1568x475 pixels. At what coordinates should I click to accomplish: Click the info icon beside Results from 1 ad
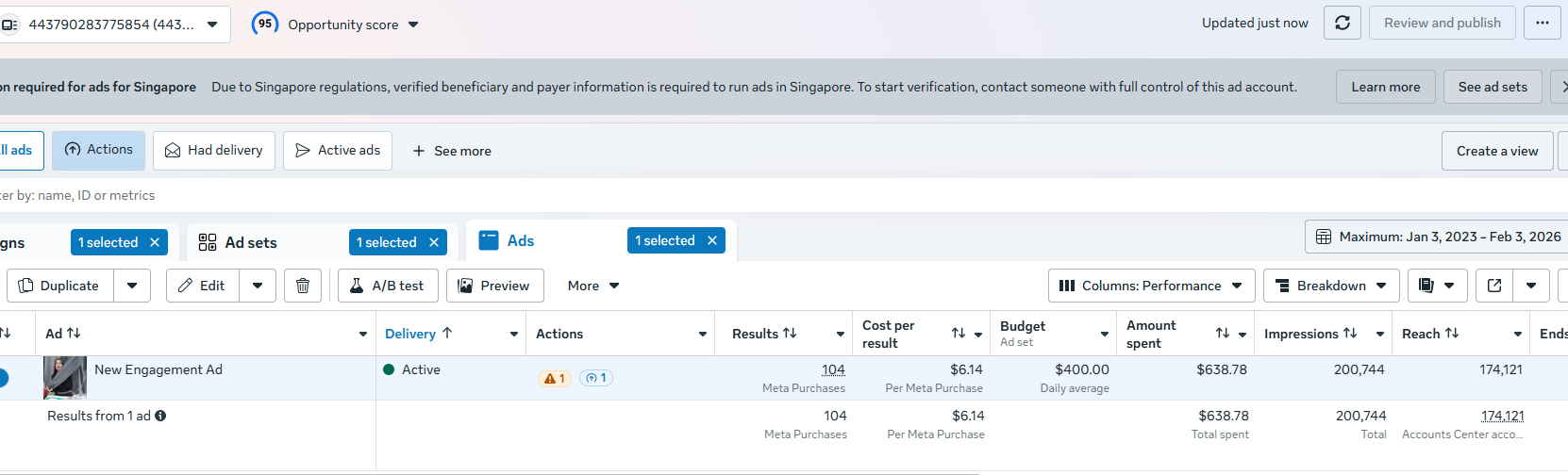point(160,416)
